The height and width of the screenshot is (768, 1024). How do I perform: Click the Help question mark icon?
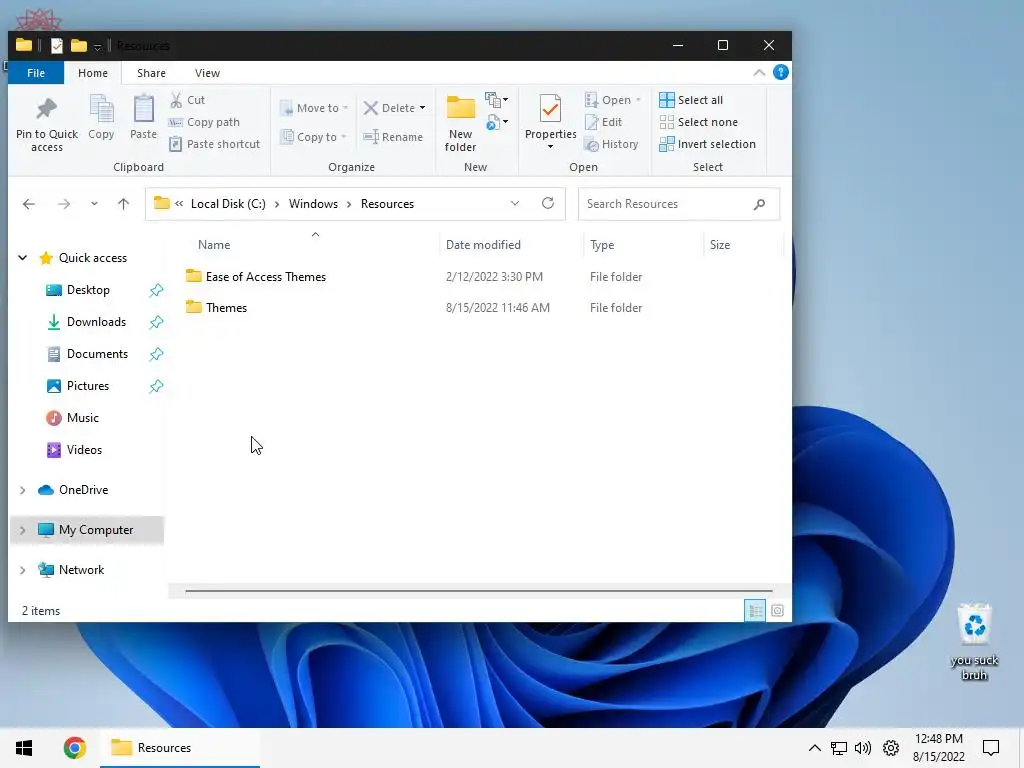[780, 72]
